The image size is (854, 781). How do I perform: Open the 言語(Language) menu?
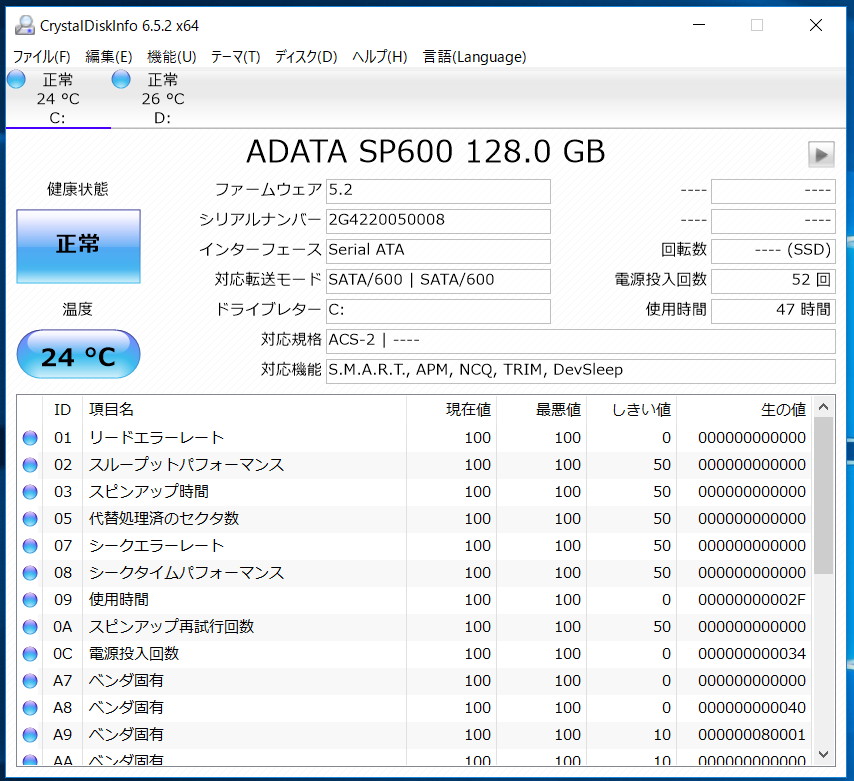pos(474,57)
